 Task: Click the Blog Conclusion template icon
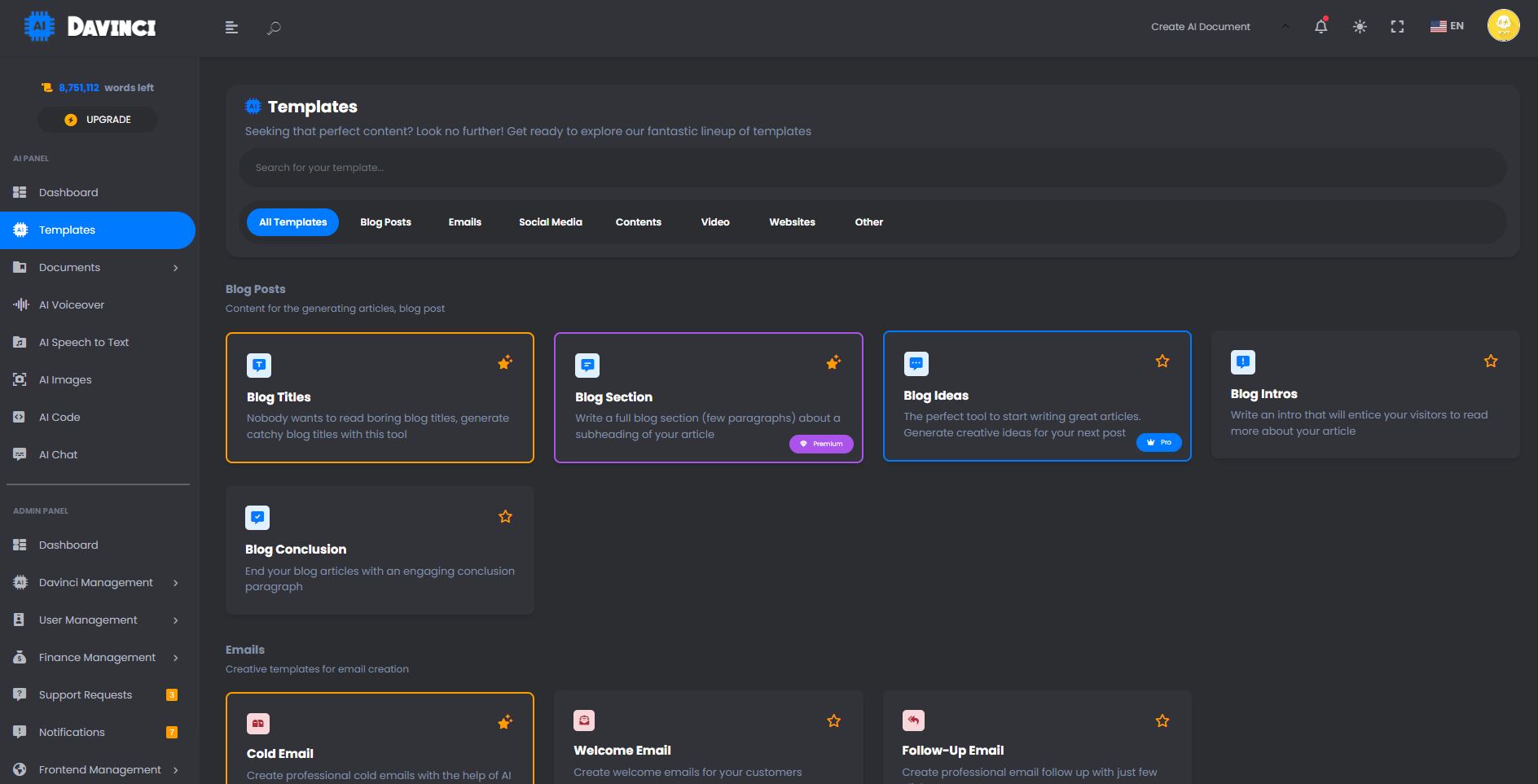tap(257, 518)
